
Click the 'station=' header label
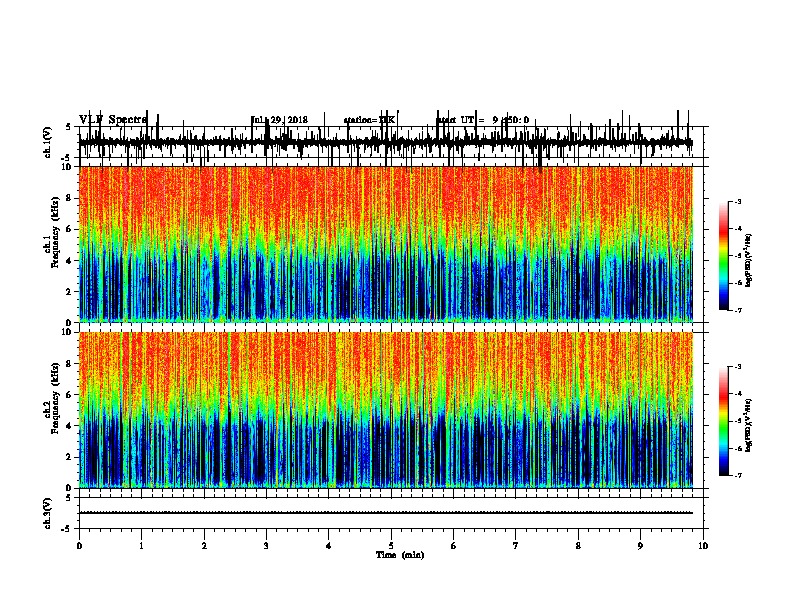pos(370,120)
